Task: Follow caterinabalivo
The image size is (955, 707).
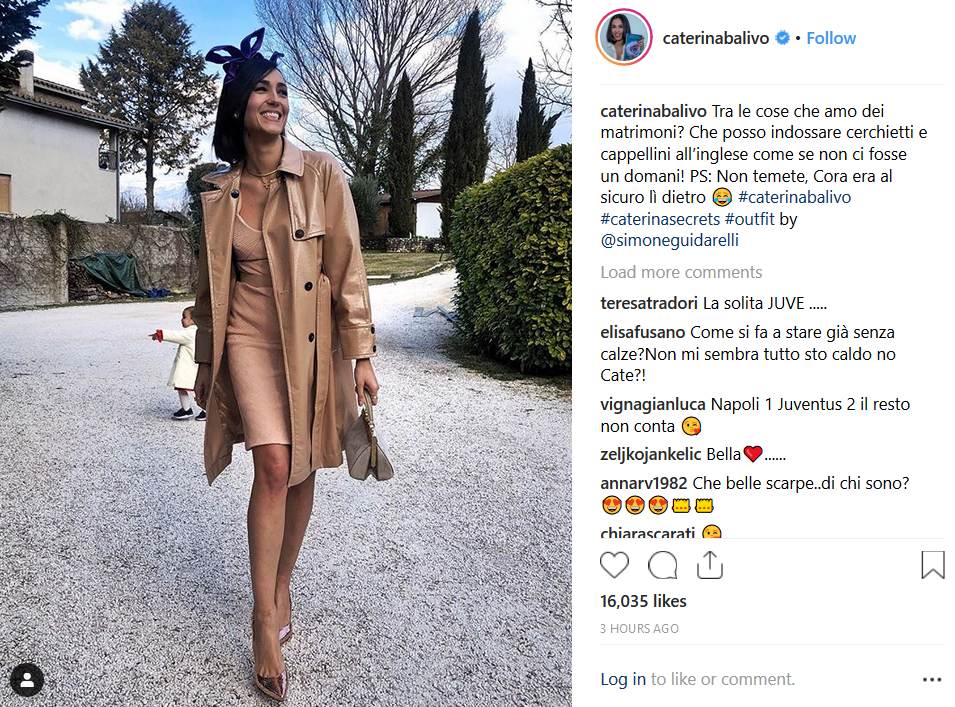Action: 831,38
